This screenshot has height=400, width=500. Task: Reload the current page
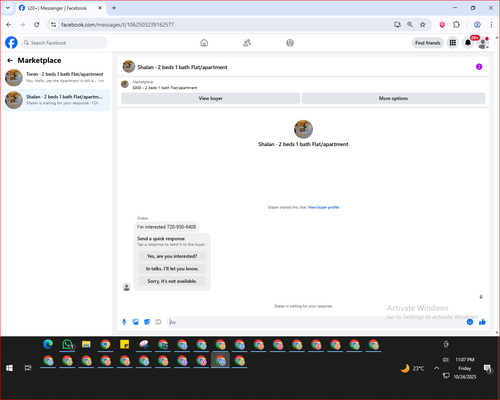(36, 24)
